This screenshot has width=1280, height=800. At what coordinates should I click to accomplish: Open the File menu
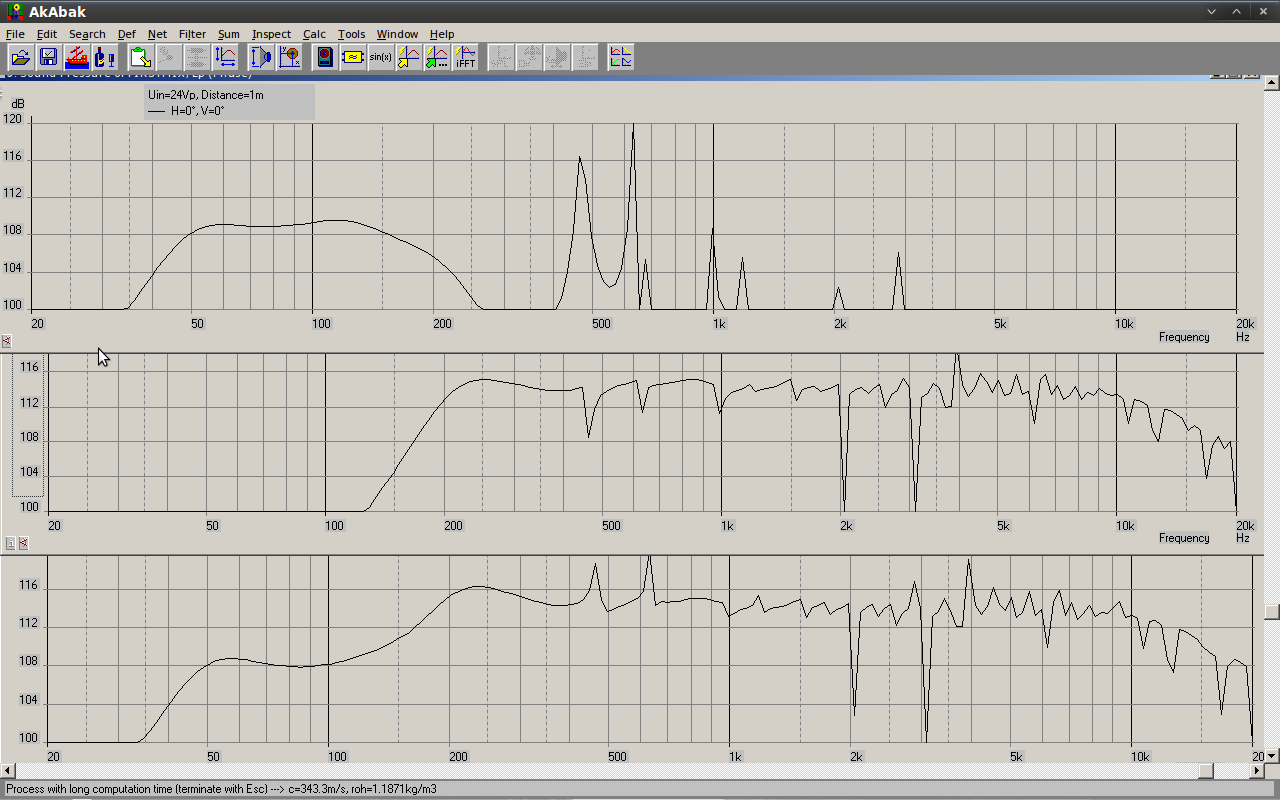click(15, 34)
